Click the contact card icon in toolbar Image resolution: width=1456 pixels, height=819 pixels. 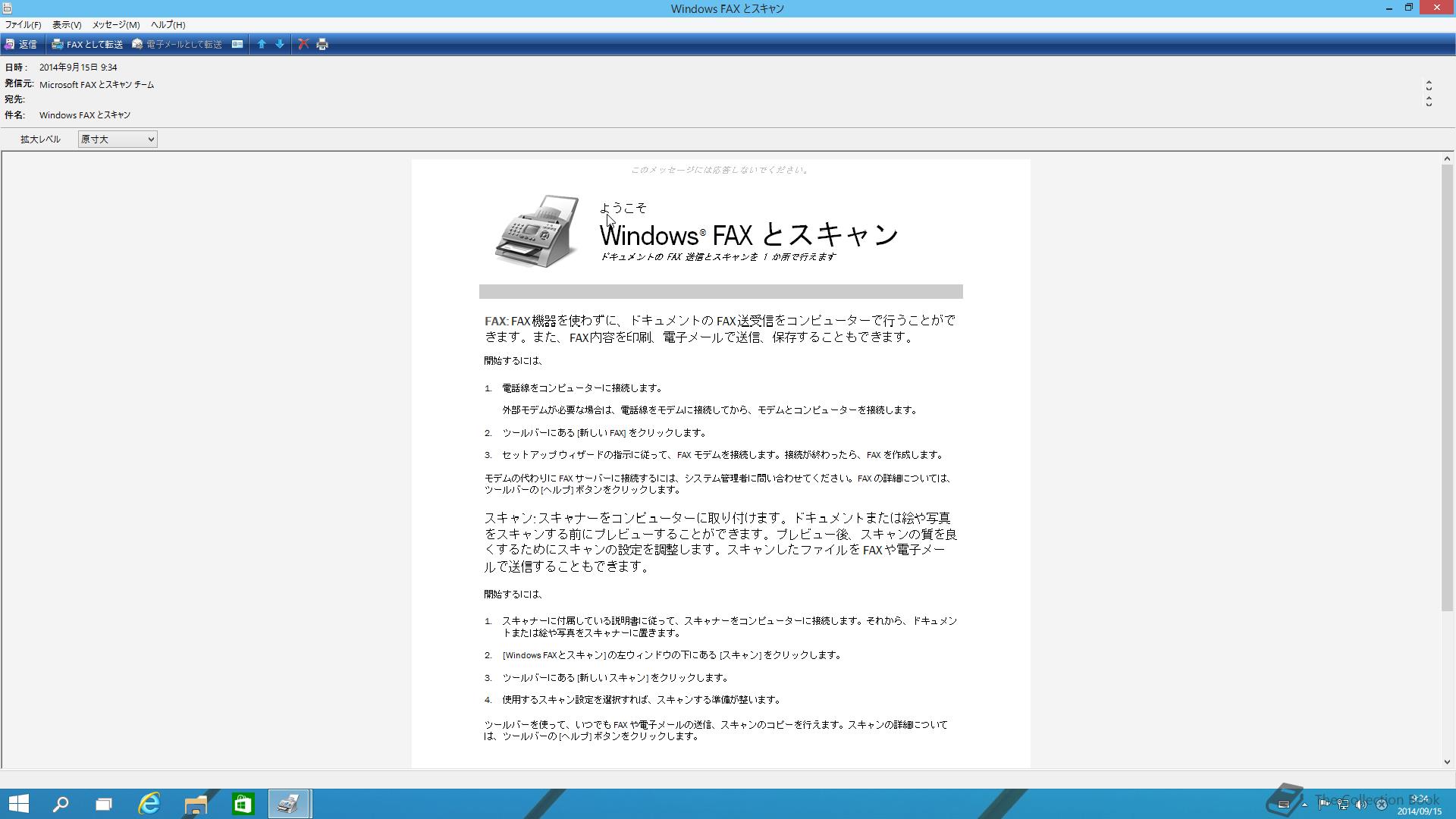click(237, 44)
